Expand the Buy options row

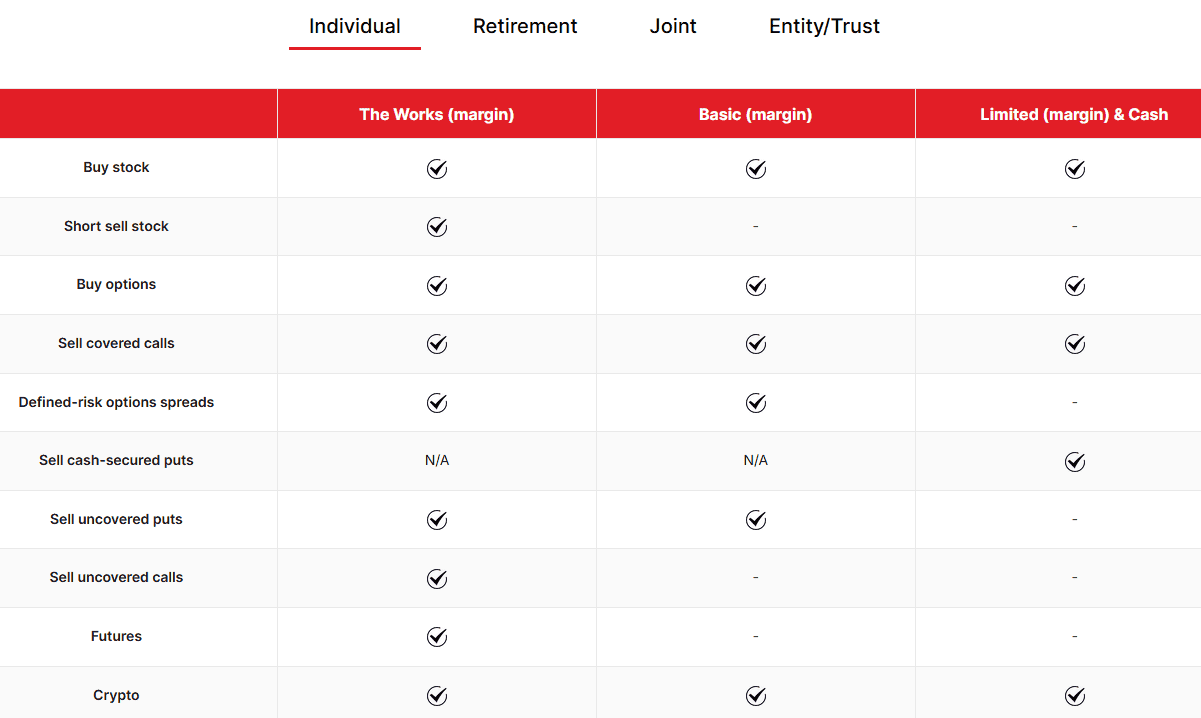[x=116, y=285]
